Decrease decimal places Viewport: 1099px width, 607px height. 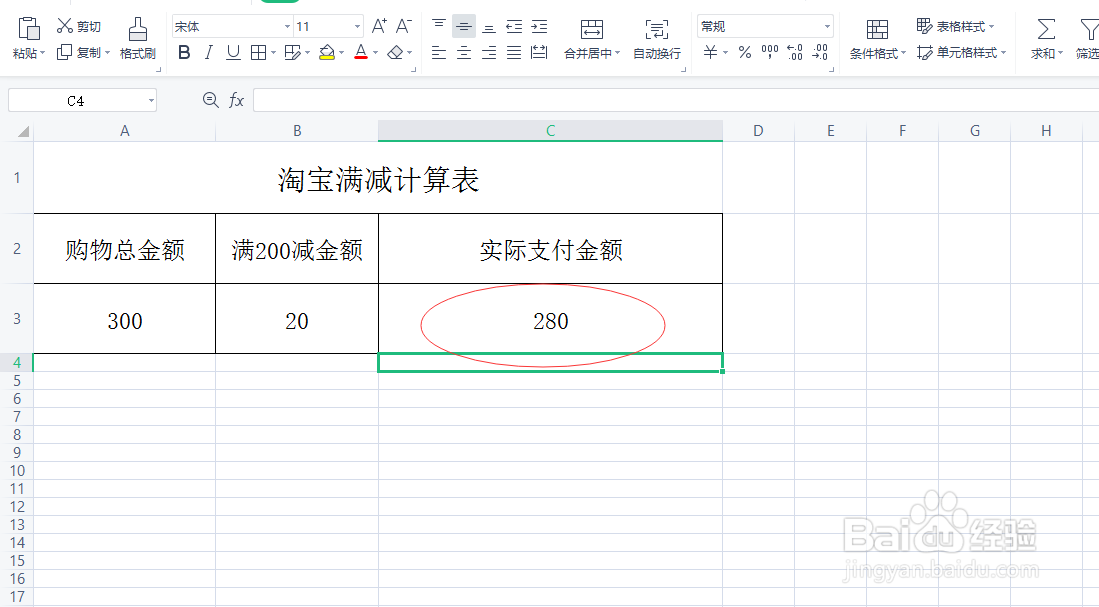[x=820, y=53]
